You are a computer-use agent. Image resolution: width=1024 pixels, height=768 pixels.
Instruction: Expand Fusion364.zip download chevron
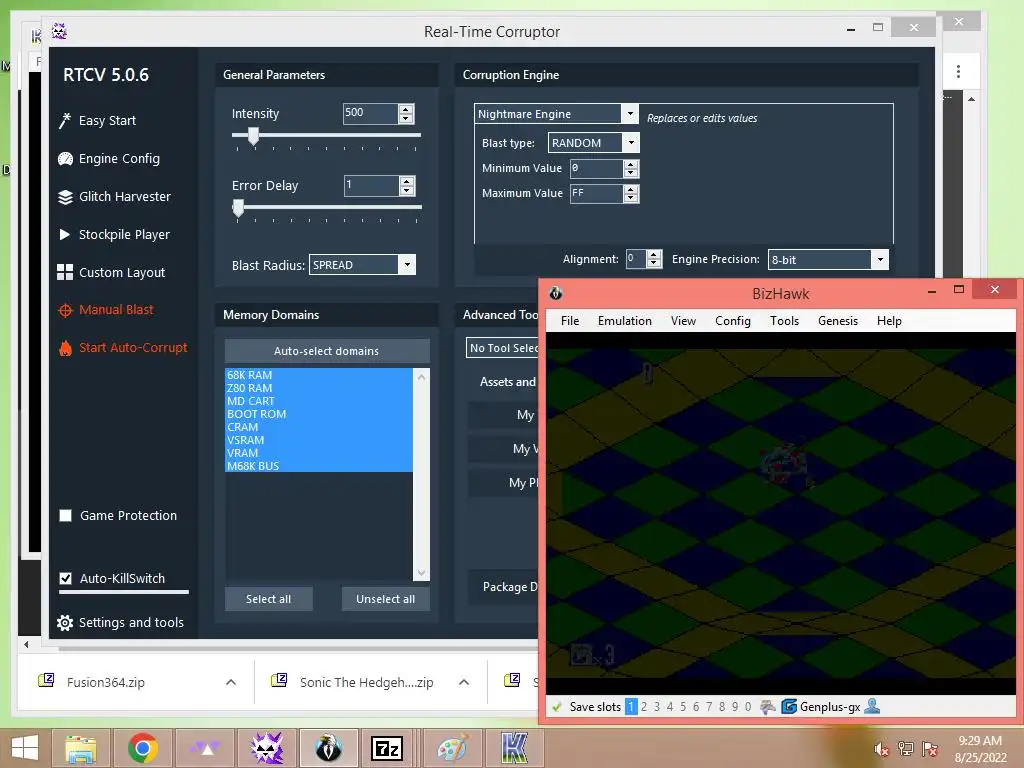(x=231, y=682)
